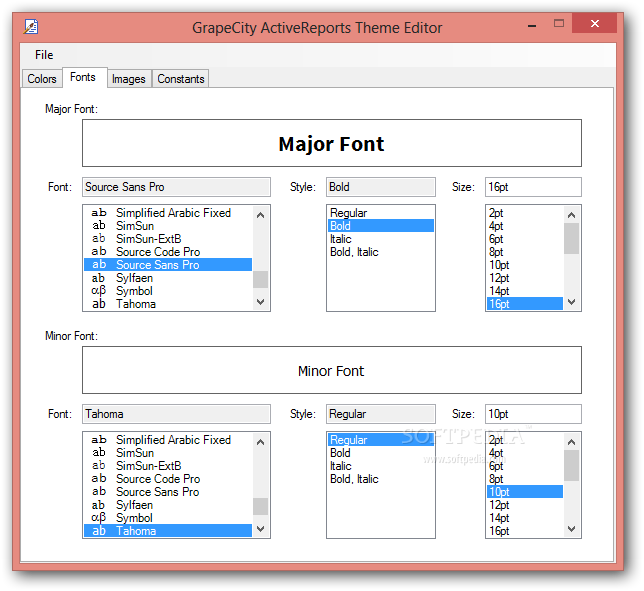Open the Images tab
The image size is (644, 591).
pyautogui.click(x=129, y=78)
